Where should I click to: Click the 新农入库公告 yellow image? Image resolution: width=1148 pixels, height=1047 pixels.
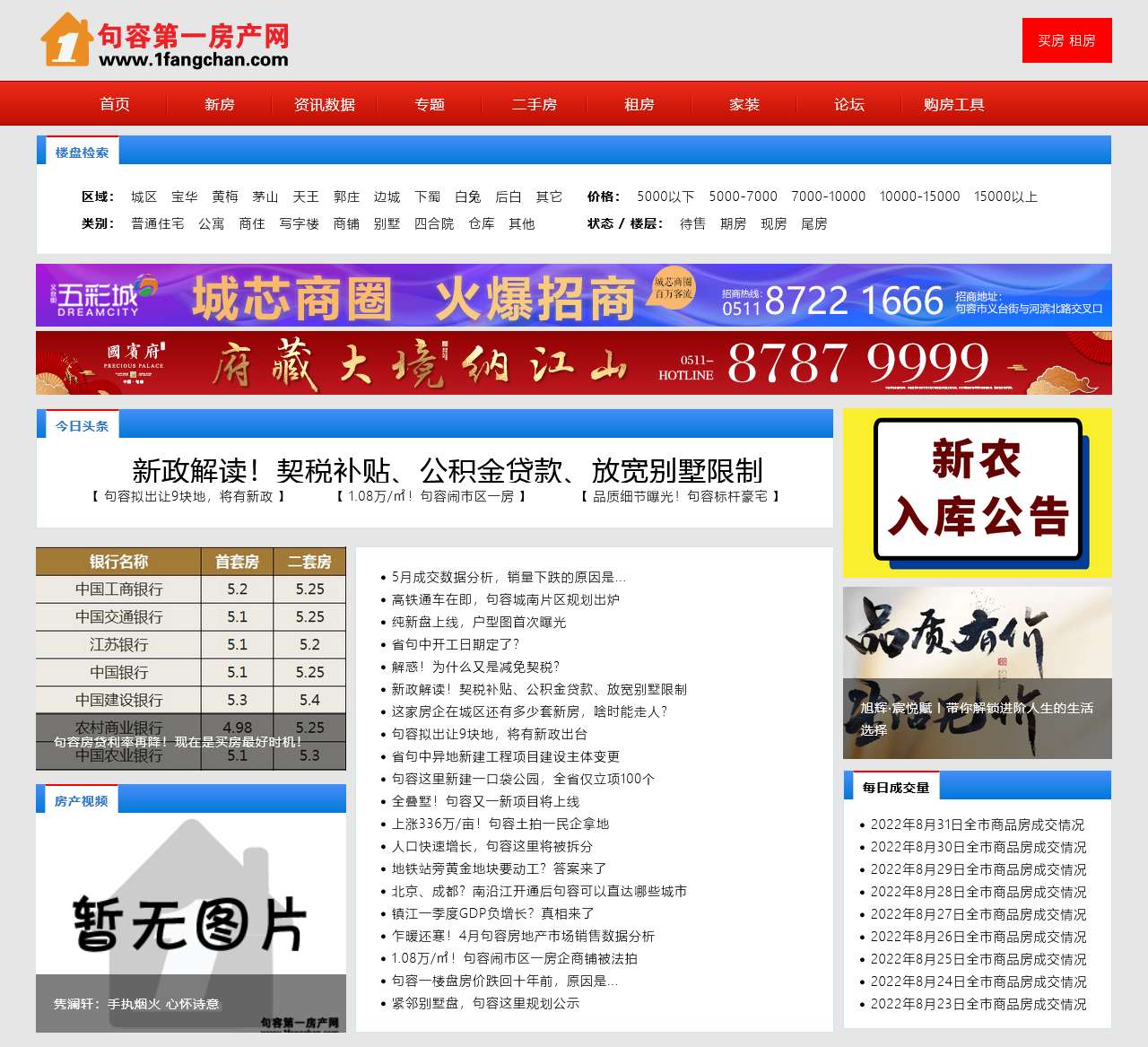click(x=977, y=493)
